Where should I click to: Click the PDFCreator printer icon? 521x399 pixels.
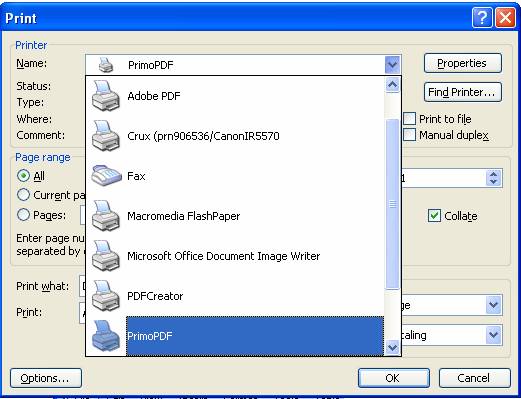click(106, 296)
